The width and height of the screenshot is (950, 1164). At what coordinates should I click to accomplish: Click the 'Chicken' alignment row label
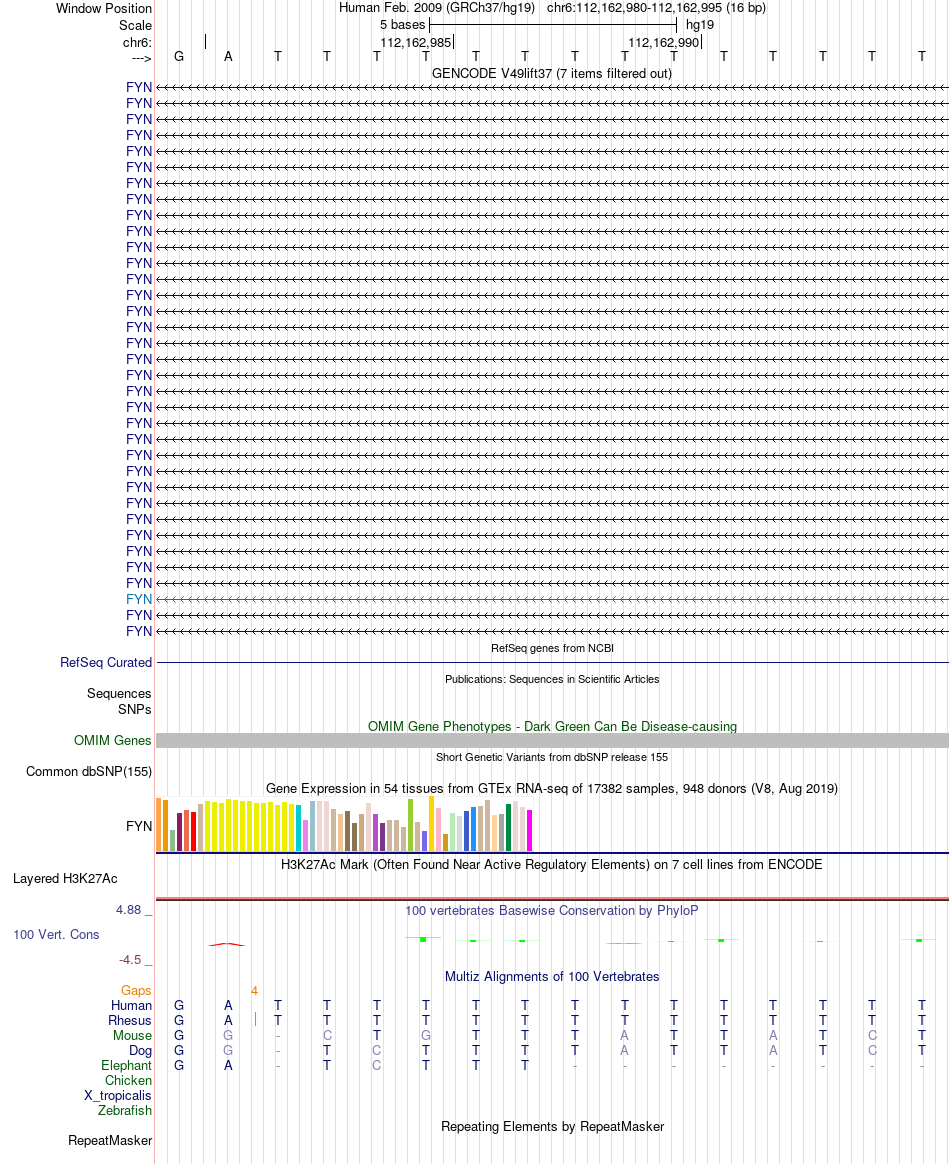click(128, 1080)
